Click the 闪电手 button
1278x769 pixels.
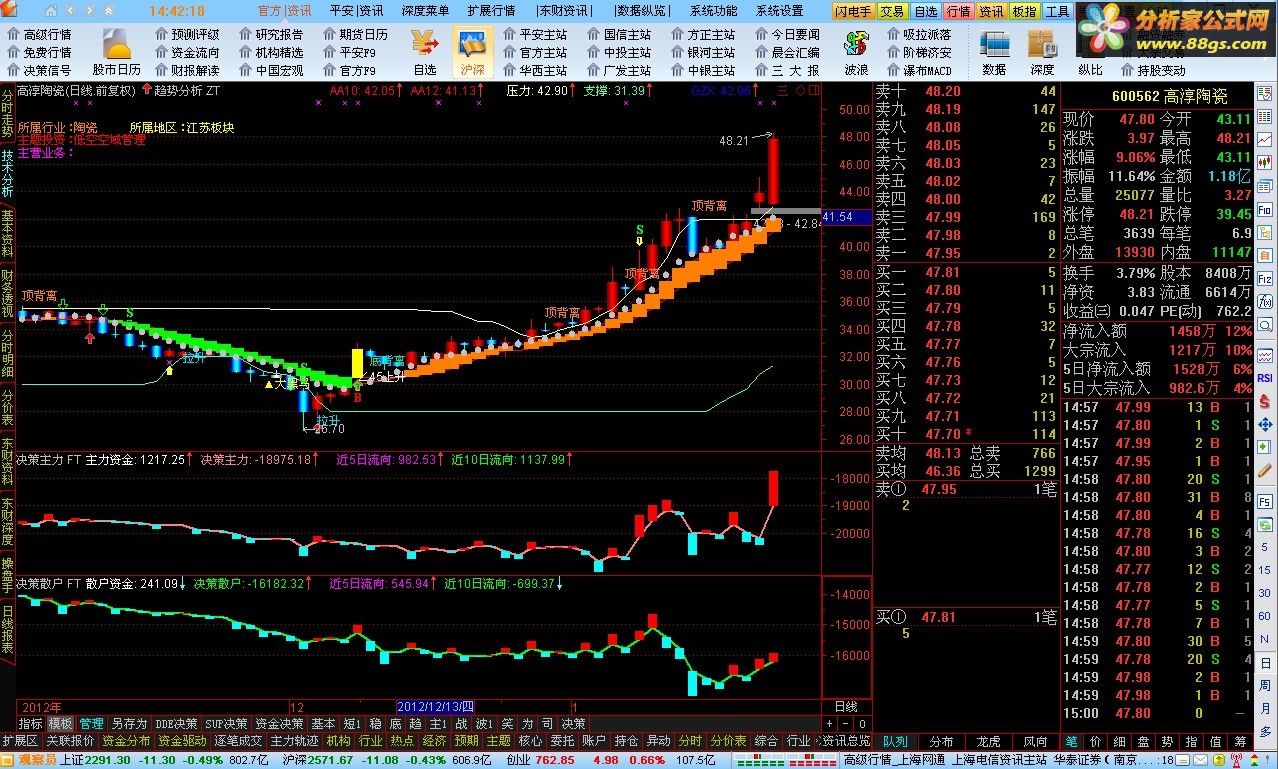(x=853, y=11)
